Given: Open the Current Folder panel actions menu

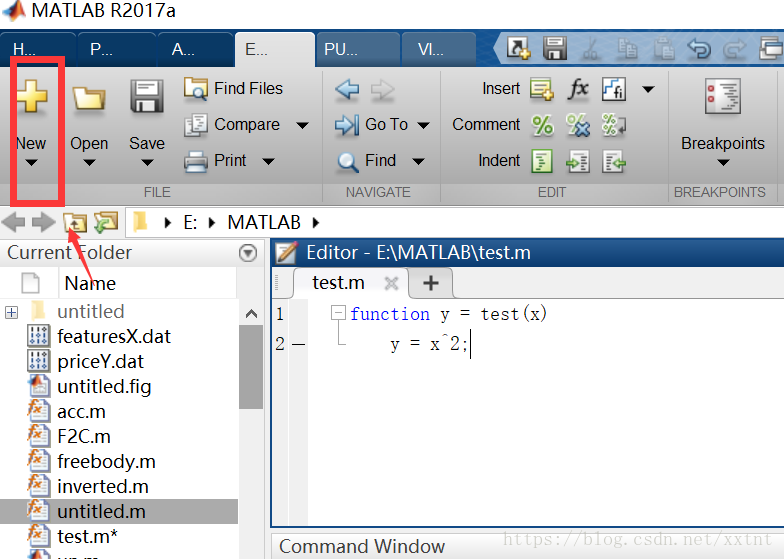Looking at the screenshot, I should point(248,253).
